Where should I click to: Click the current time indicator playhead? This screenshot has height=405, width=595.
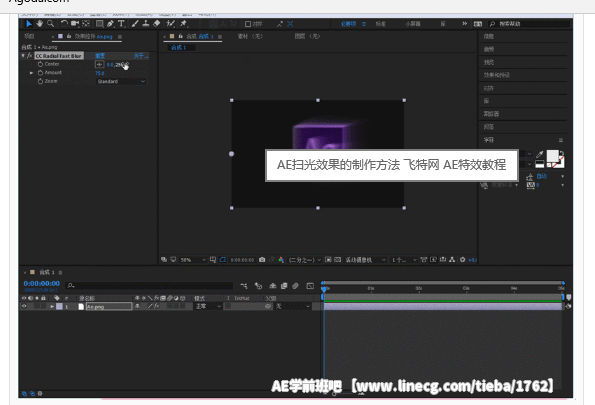pos(324,289)
